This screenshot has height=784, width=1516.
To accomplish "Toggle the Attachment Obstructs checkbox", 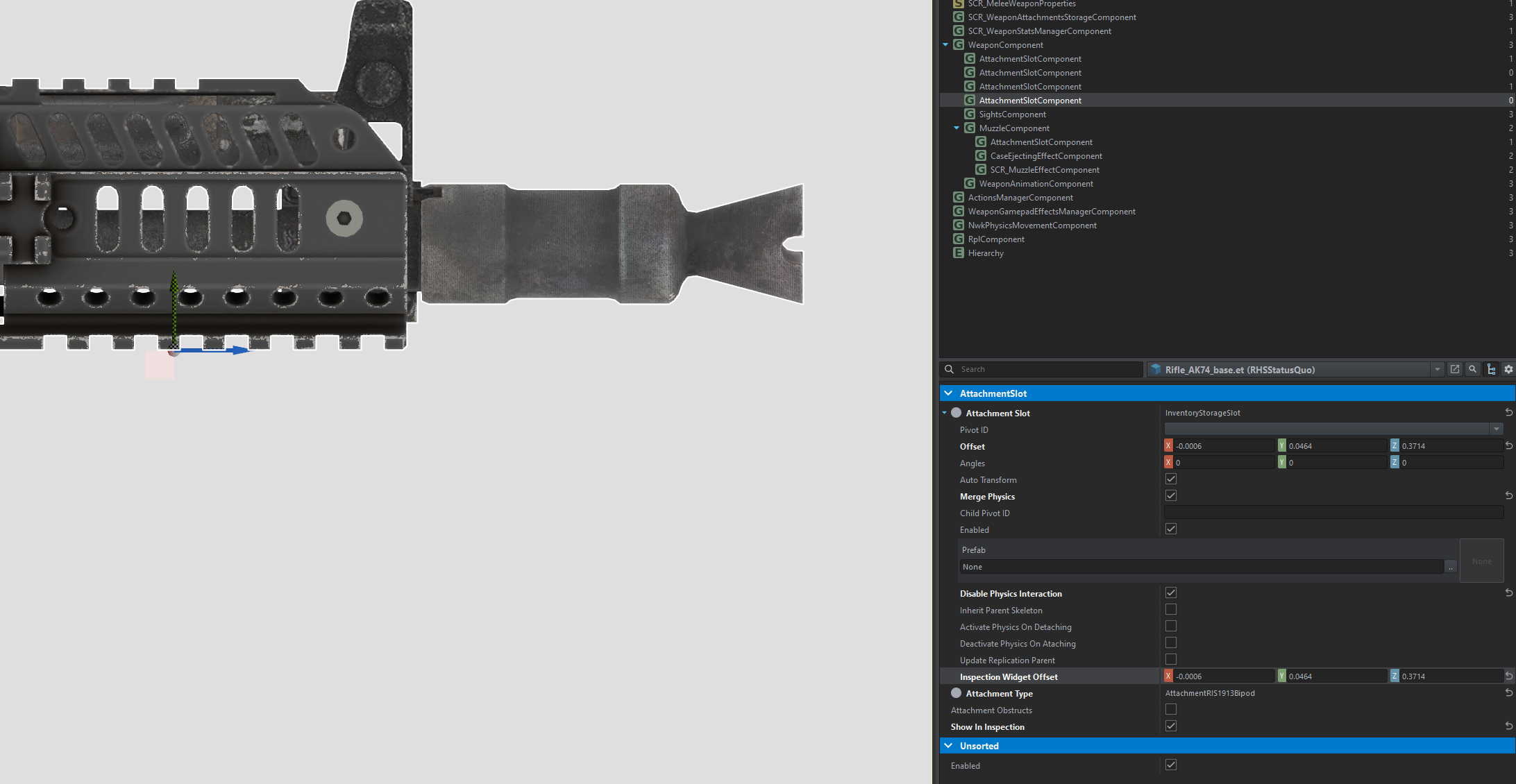I will click(1171, 710).
